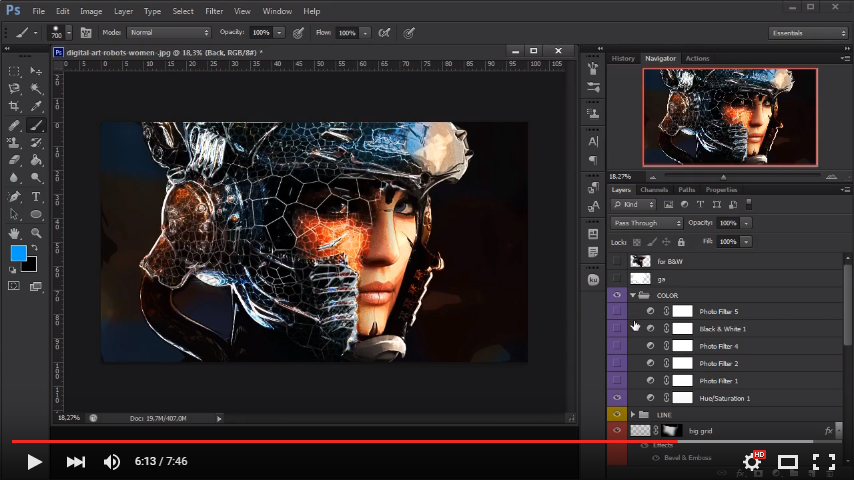
Task: Select the Zoom tool
Action: [36, 233]
